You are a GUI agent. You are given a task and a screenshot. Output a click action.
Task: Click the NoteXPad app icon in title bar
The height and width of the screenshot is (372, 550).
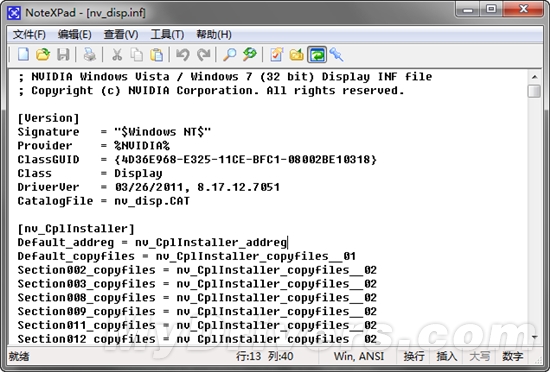tap(14, 13)
